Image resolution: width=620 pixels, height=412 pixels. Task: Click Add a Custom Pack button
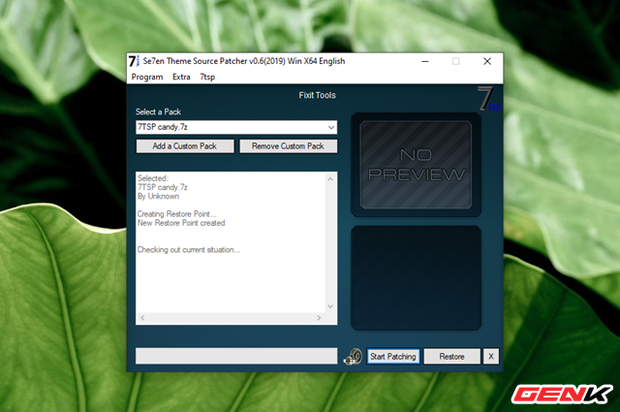(185, 146)
